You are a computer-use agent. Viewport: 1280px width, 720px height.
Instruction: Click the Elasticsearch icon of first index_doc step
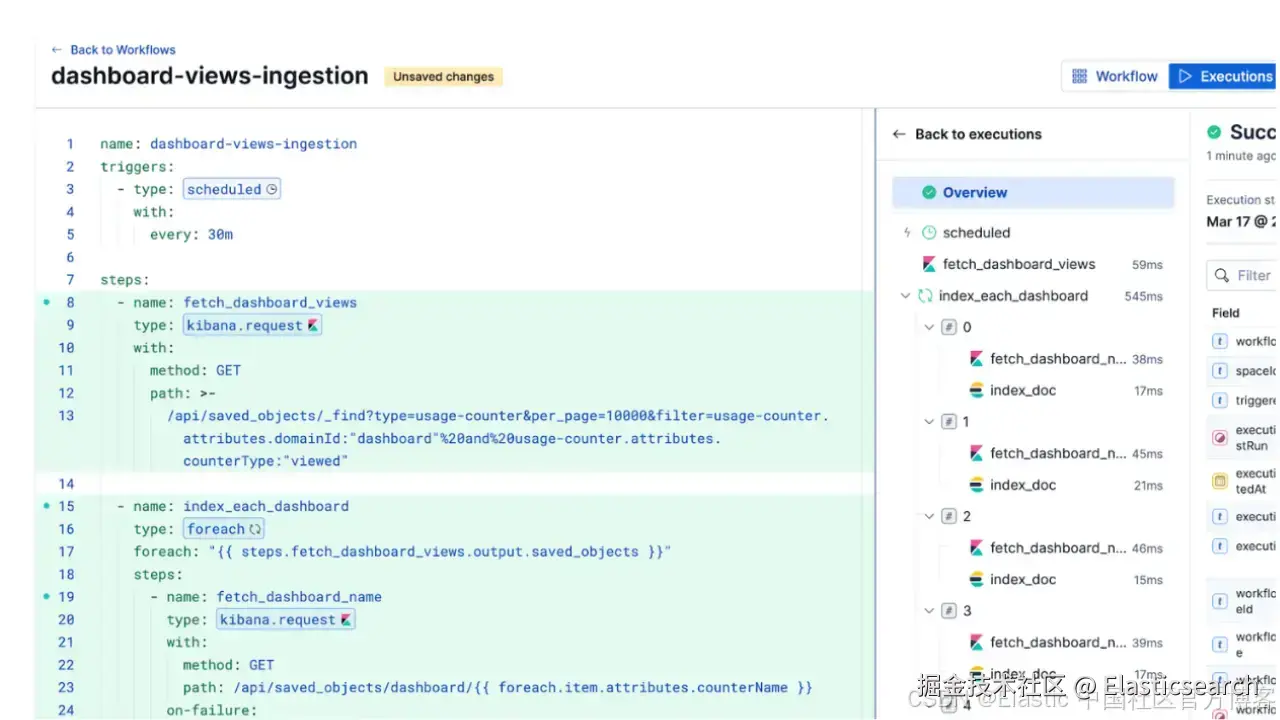[977, 390]
